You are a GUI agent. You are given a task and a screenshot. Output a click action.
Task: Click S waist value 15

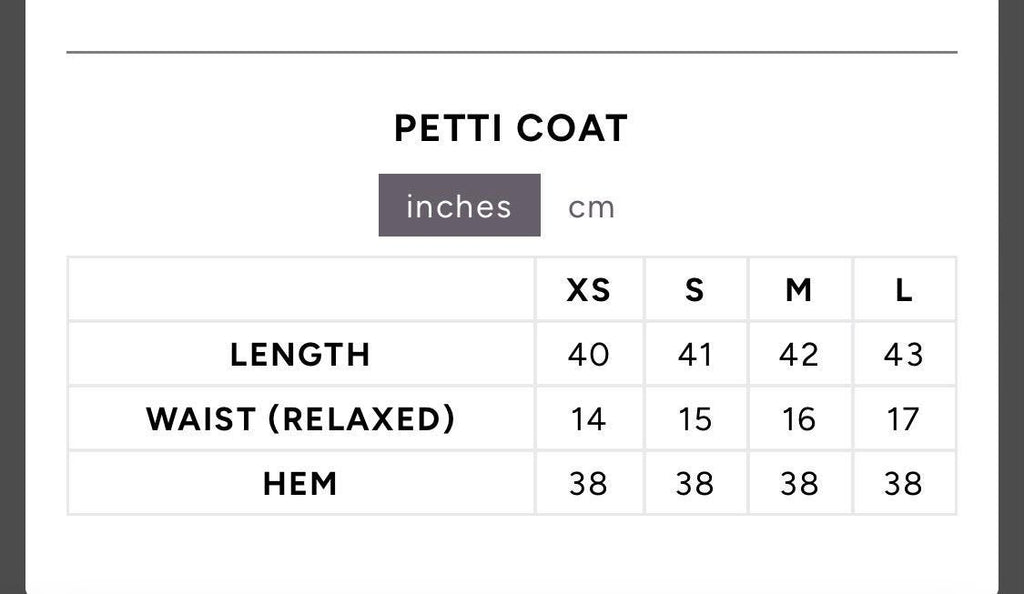695,419
